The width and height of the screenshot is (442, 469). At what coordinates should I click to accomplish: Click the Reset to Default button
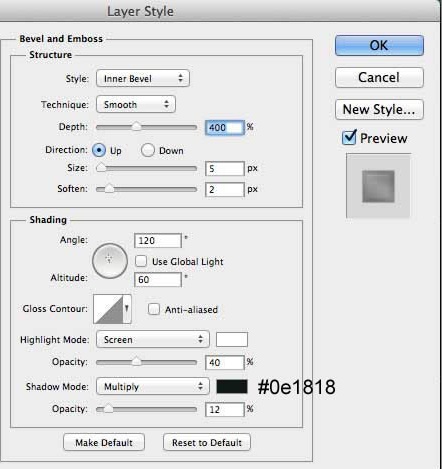coord(207,442)
